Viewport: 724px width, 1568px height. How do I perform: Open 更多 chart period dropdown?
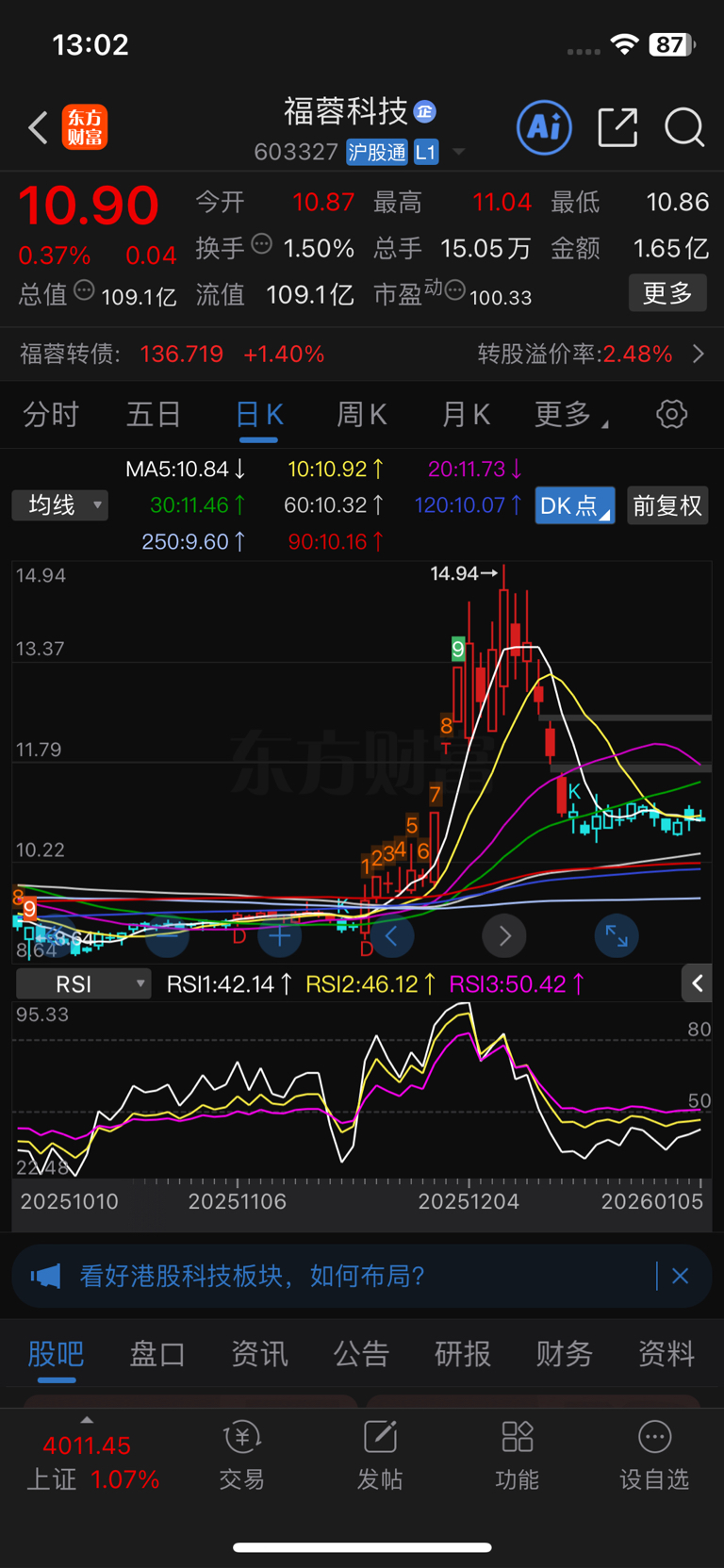click(x=570, y=414)
